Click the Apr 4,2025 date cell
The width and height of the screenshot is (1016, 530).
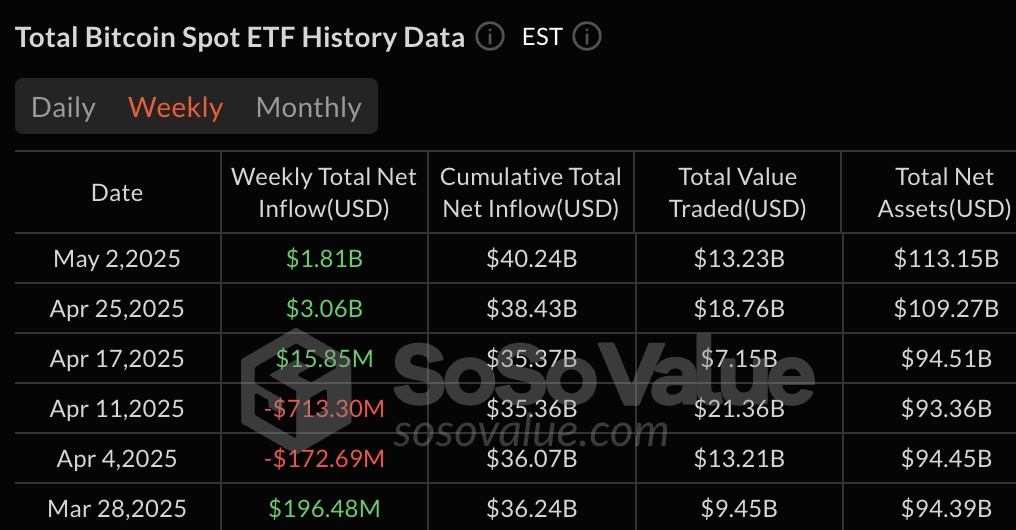click(117, 458)
